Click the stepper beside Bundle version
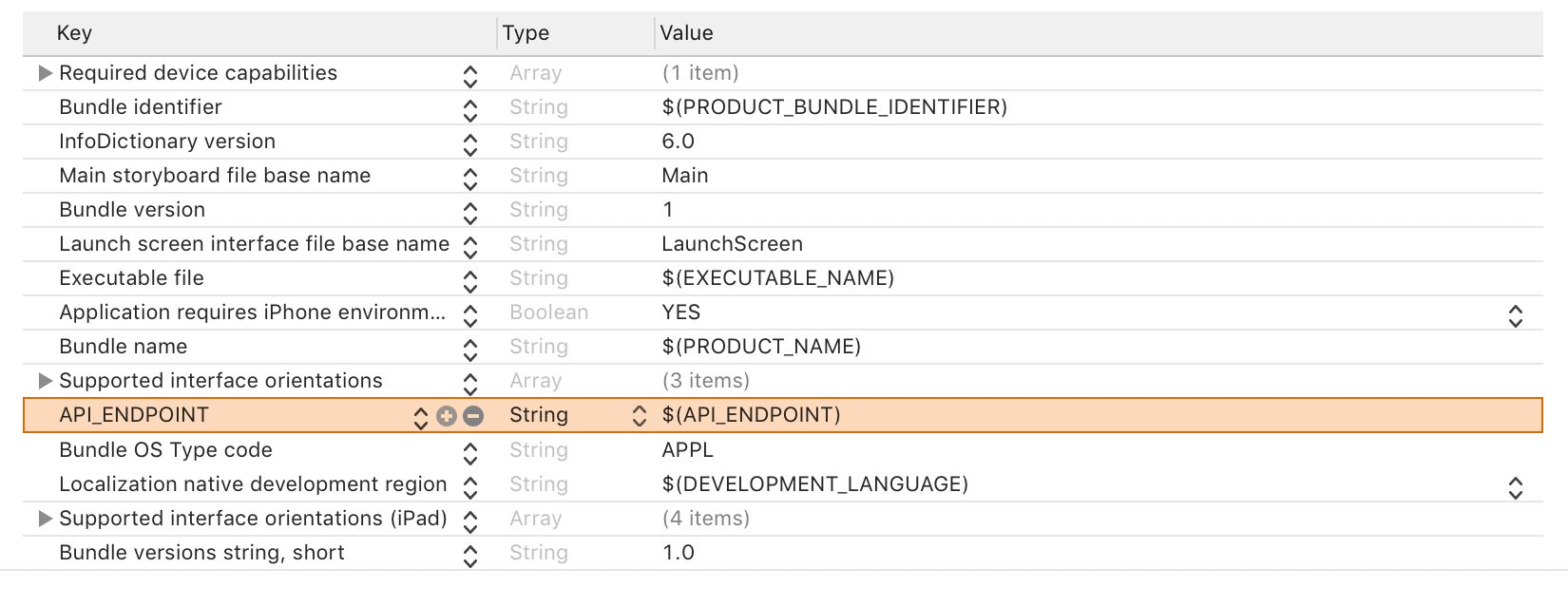Viewport: 1568px width, 606px height. pyautogui.click(x=469, y=210)
